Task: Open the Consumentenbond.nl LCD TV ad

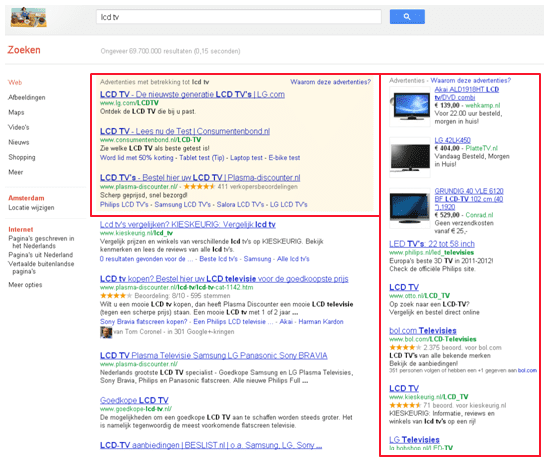Action: pos(185,131)
